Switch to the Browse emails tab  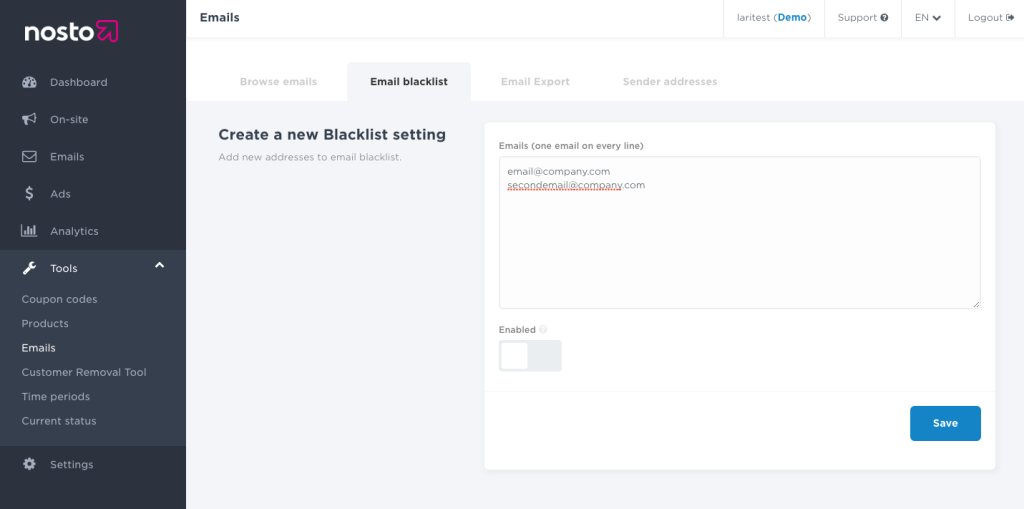pyautogui.click(x=278, y=82)
